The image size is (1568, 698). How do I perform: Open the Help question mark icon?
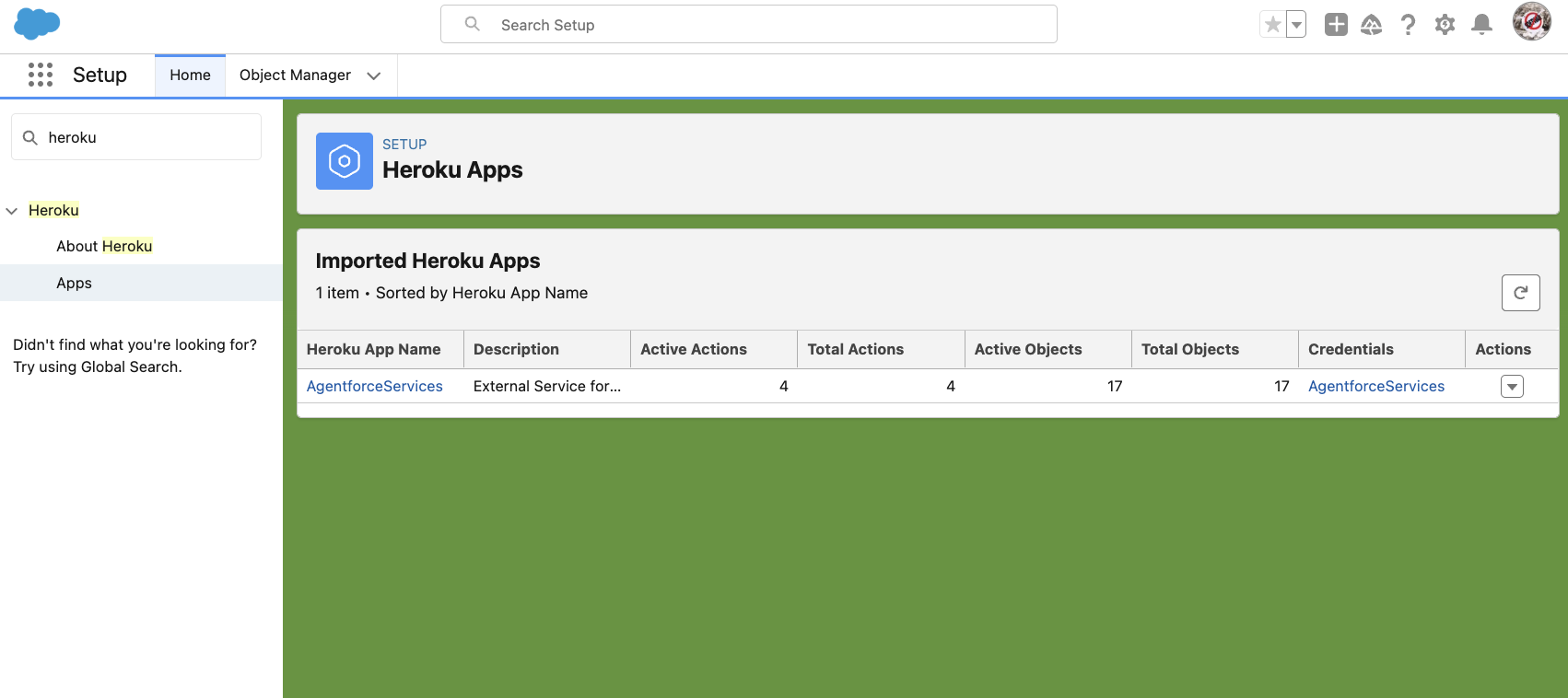pos(1408,25)
